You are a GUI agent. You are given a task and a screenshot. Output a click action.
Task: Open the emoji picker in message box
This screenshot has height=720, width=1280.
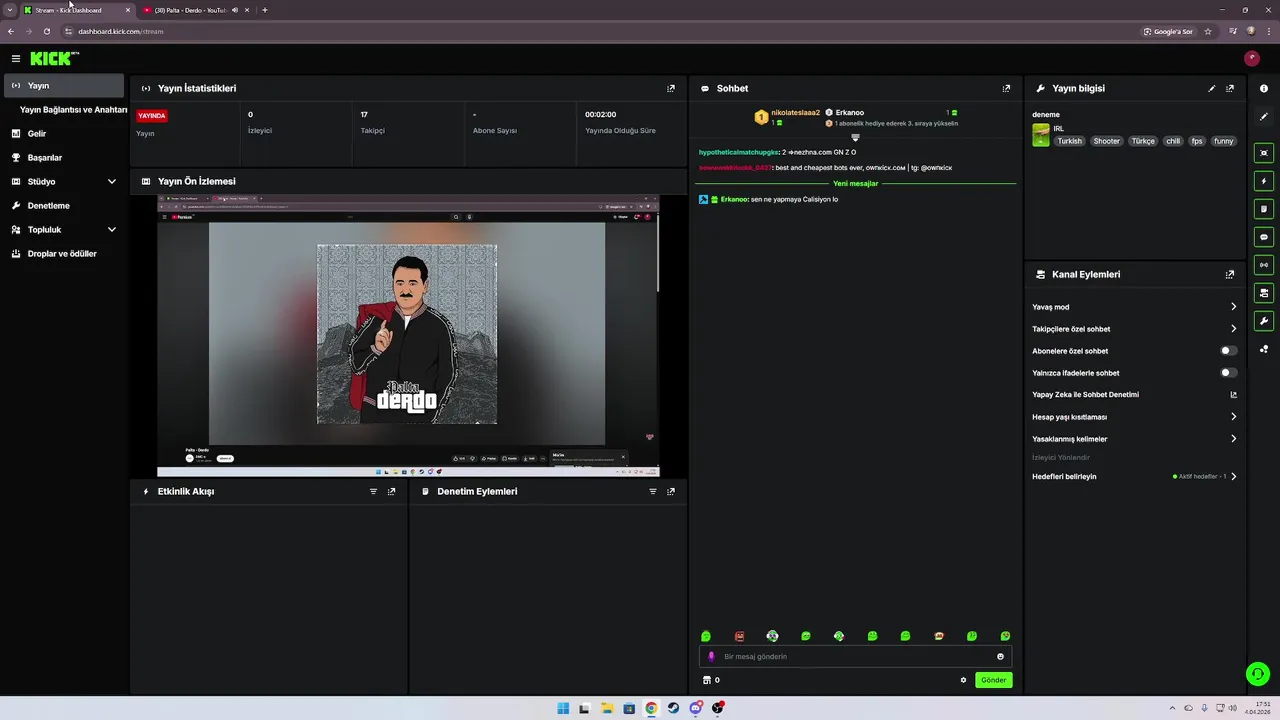coord(1000,657)
